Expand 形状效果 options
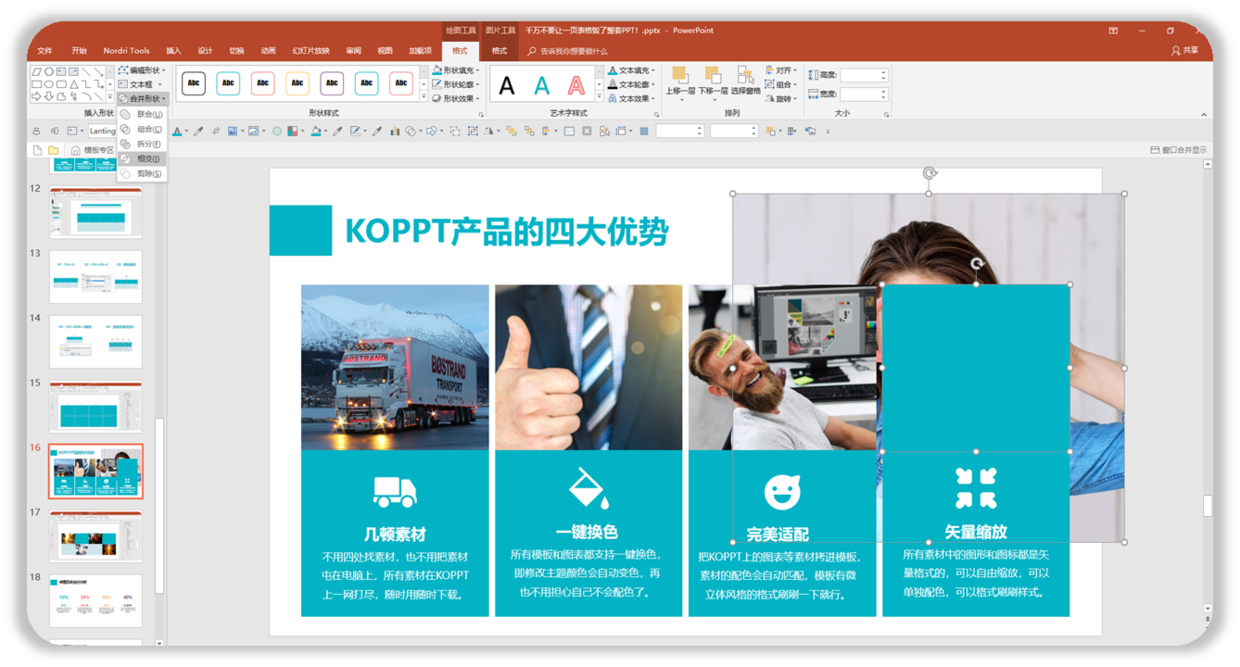Screen dimensions: 1240x667 pos(456,99)
